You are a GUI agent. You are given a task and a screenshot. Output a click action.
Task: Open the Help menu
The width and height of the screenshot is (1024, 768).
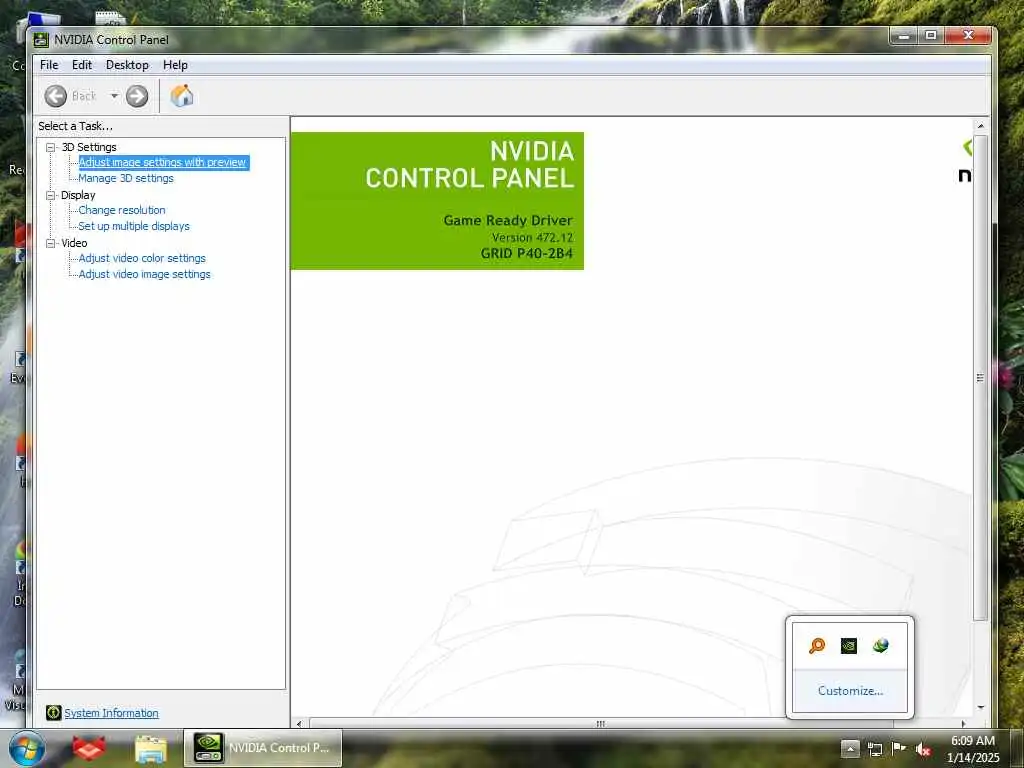(x=175, y=65)
